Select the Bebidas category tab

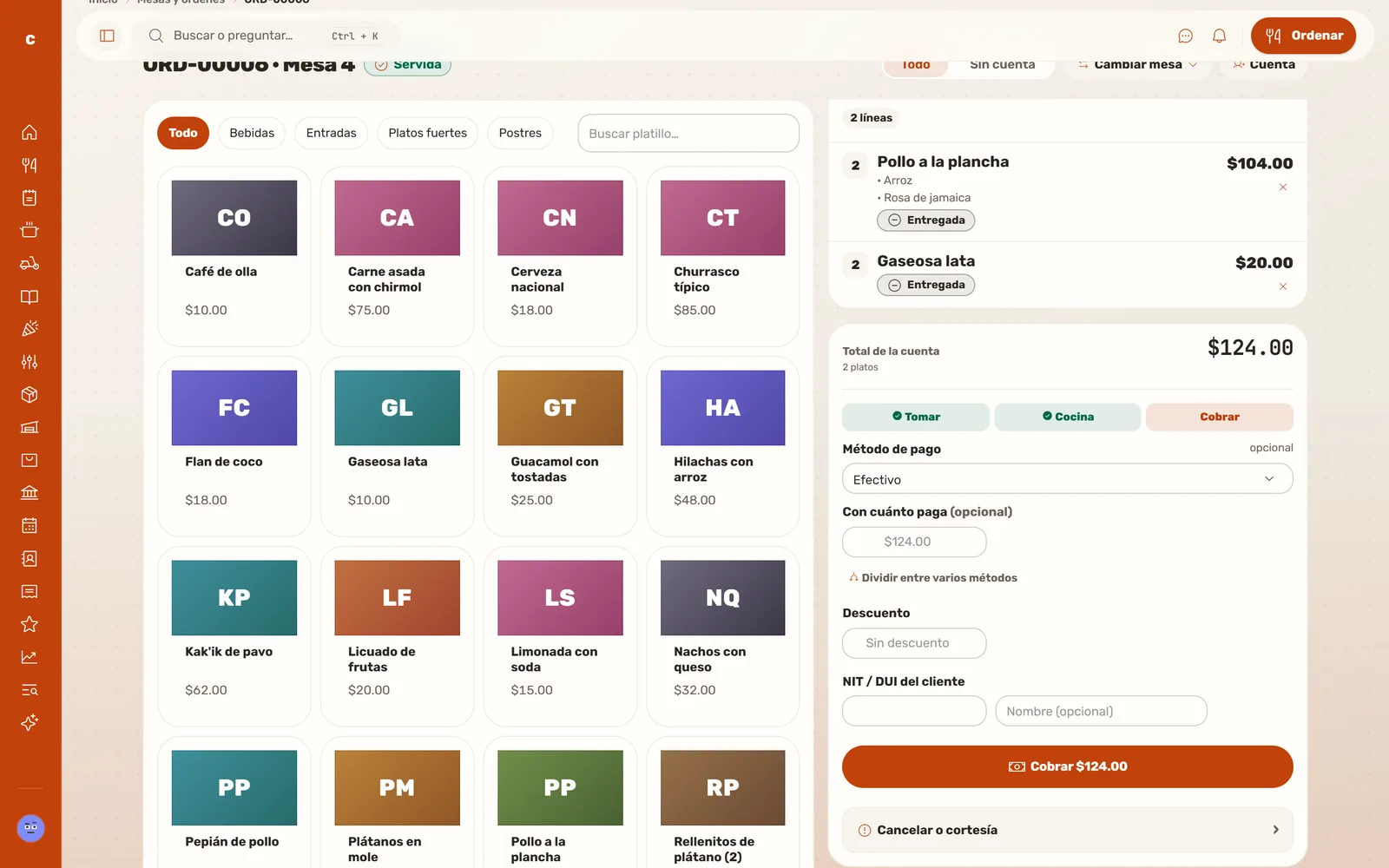(252, 133)
